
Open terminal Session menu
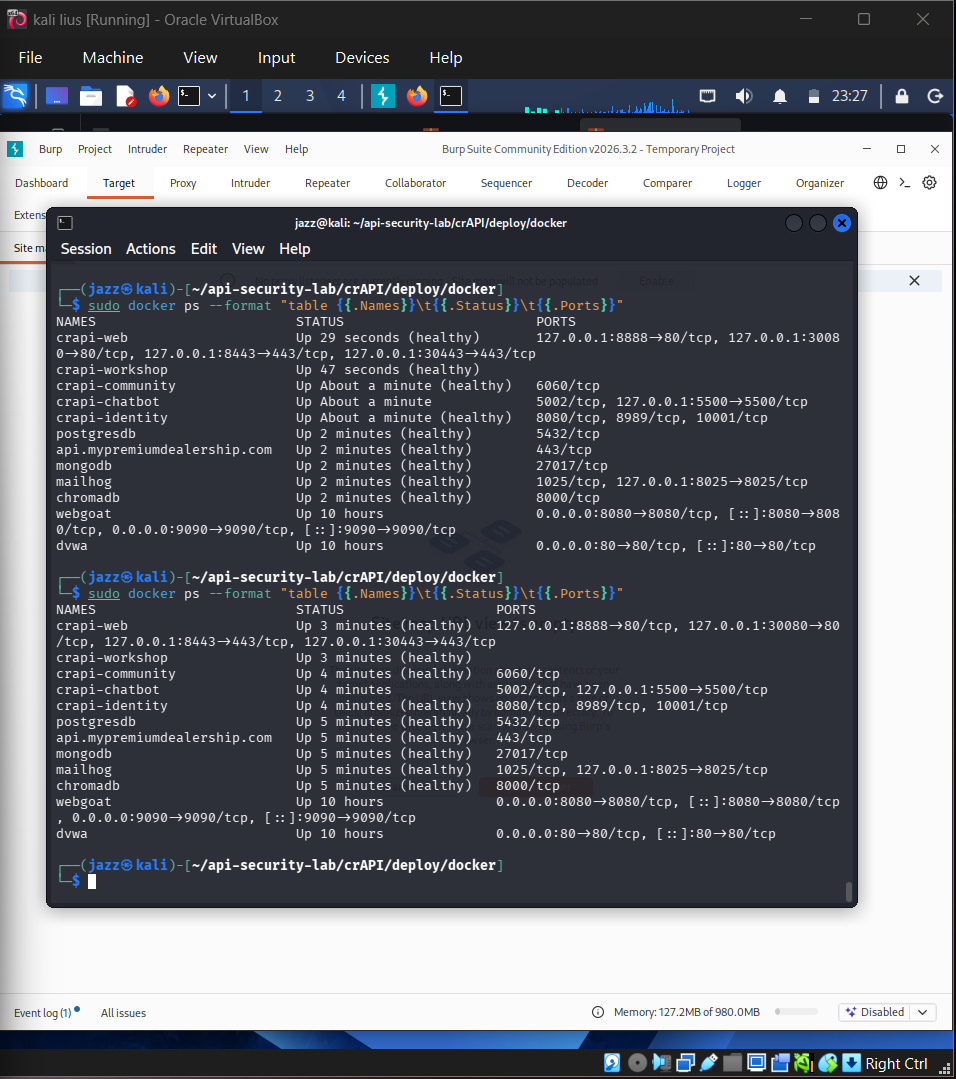[x=86, y=249]
